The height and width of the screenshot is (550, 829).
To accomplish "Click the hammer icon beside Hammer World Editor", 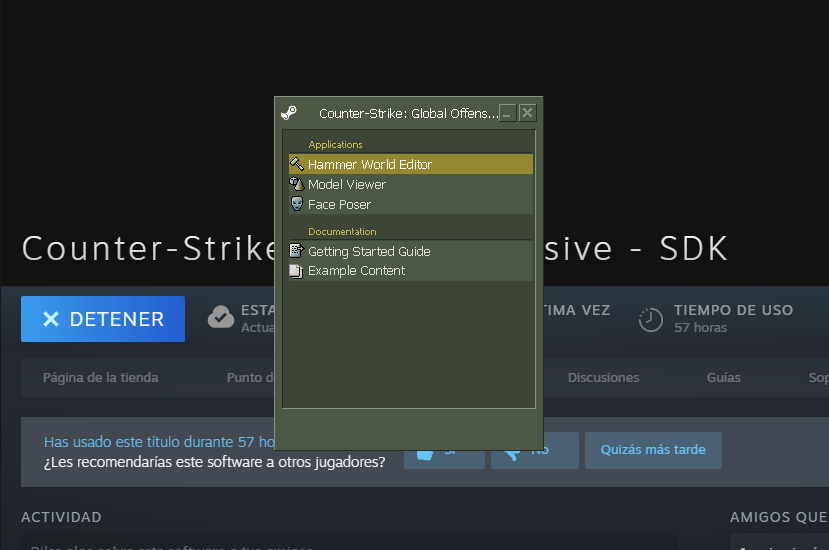I will click(x=297, y=164).
